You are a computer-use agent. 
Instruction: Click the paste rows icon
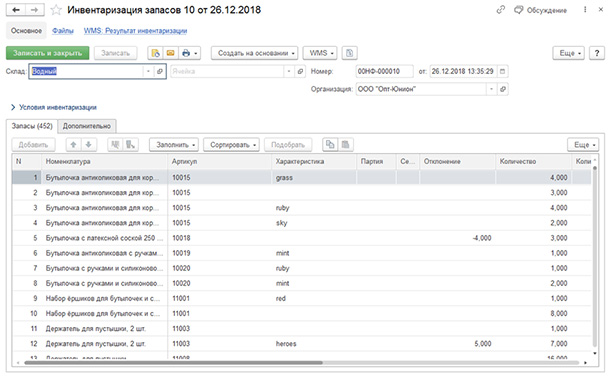345,145
